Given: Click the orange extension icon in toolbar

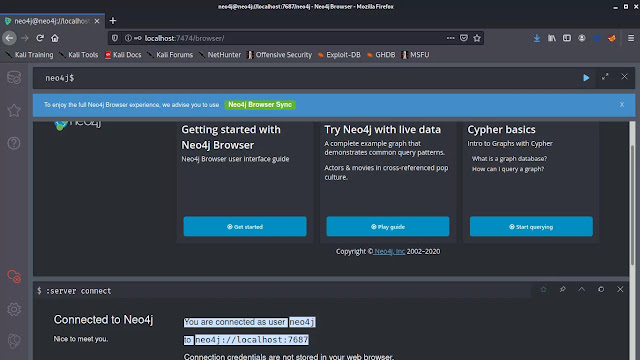Looking at the screenshot, I should 611,38.
